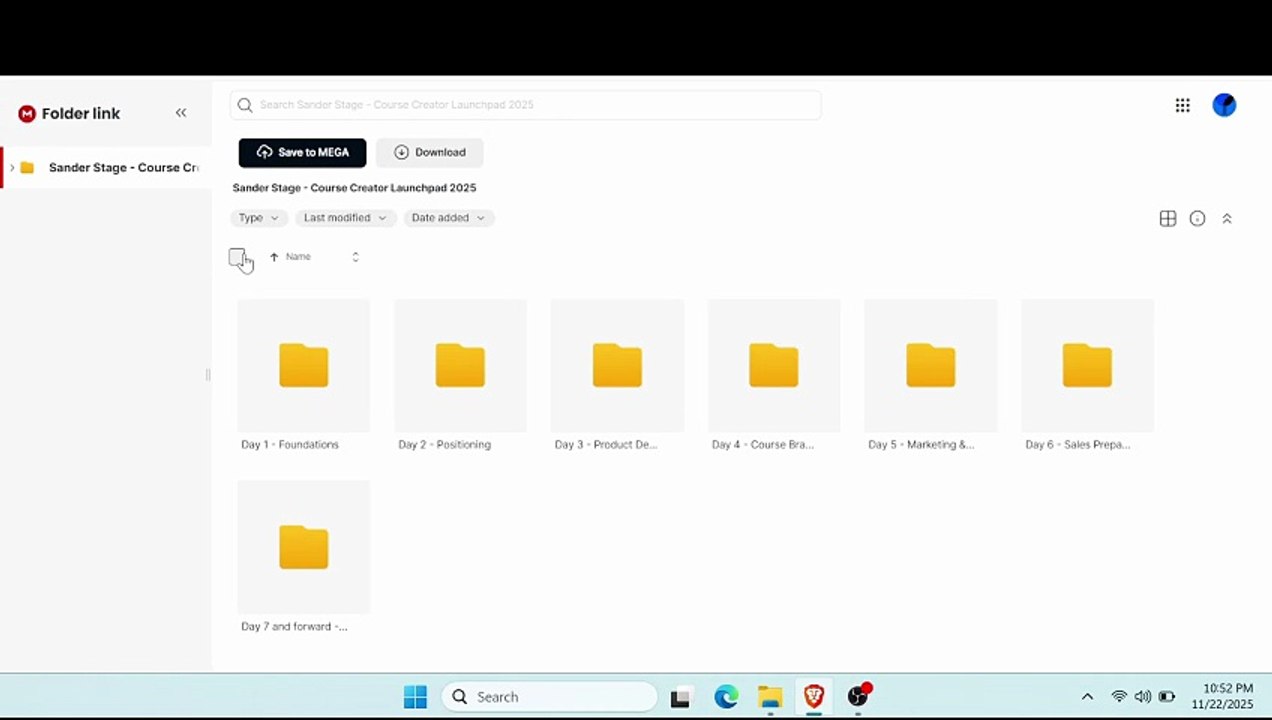Open the apps grid menu icon

[1182, 105]
